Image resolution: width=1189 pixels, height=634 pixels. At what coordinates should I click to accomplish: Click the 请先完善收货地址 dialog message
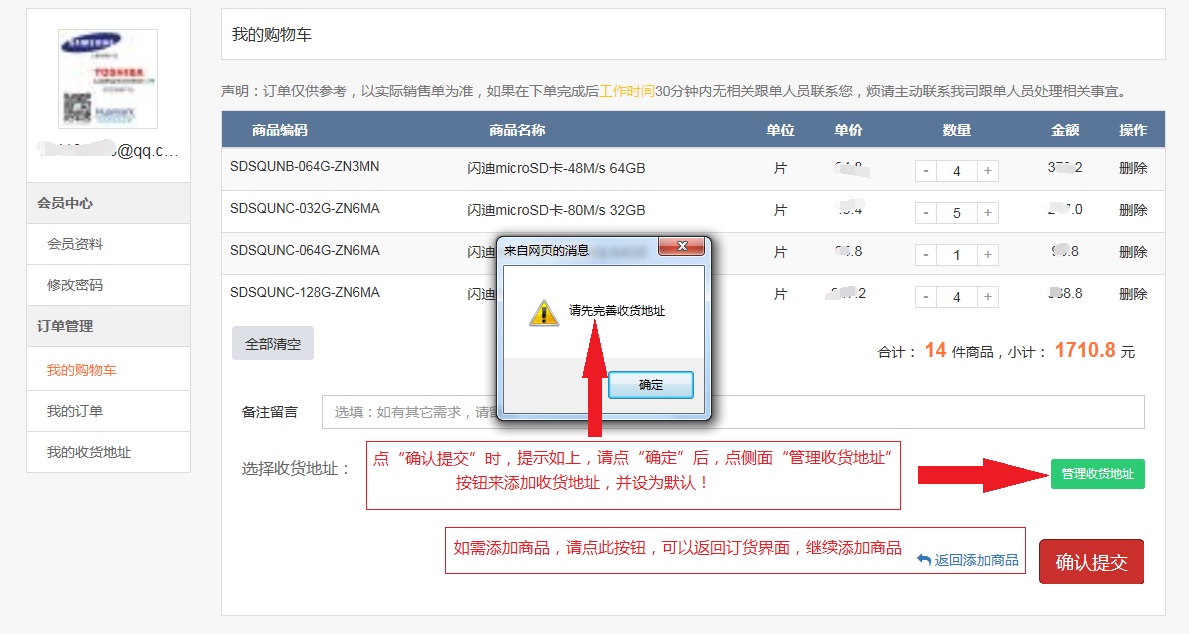616,311
